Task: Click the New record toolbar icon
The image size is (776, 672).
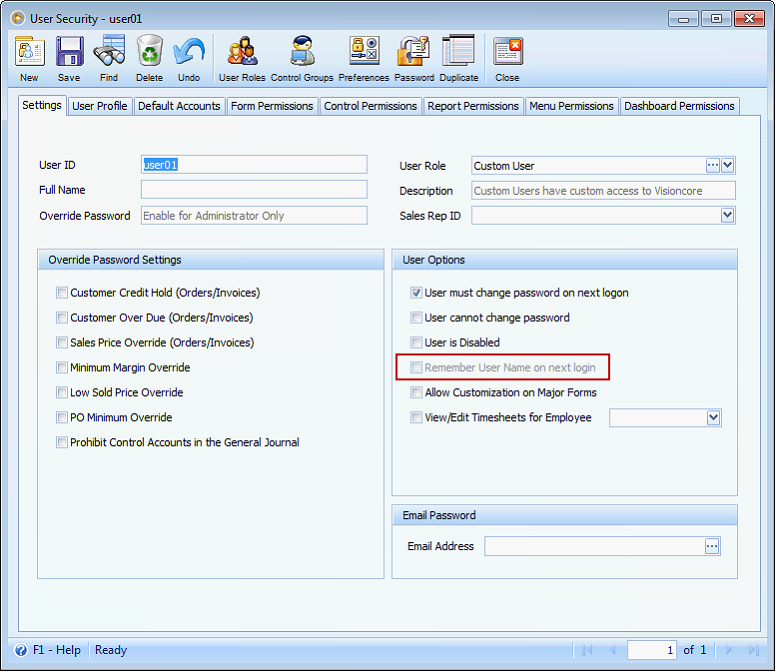Action: tap(29, 59)
